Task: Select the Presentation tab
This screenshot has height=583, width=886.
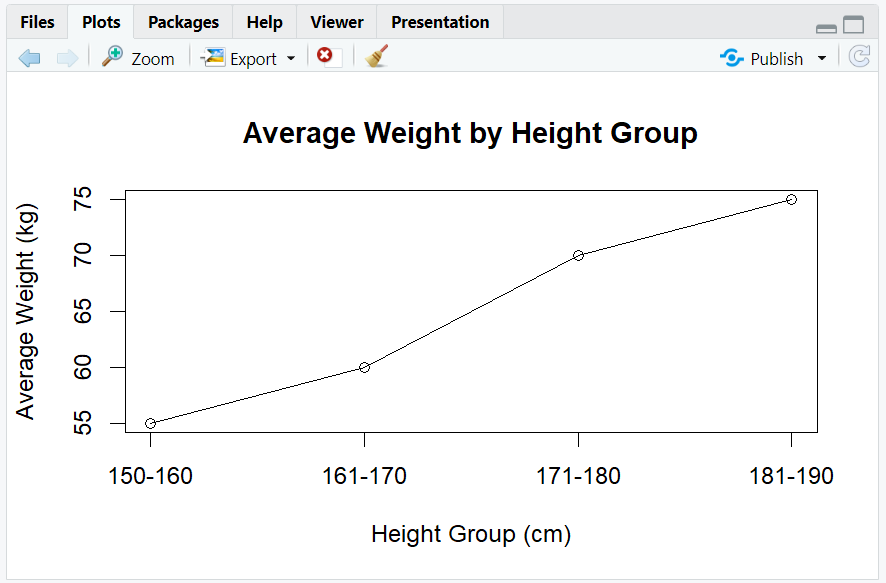Action: [439, 21]
